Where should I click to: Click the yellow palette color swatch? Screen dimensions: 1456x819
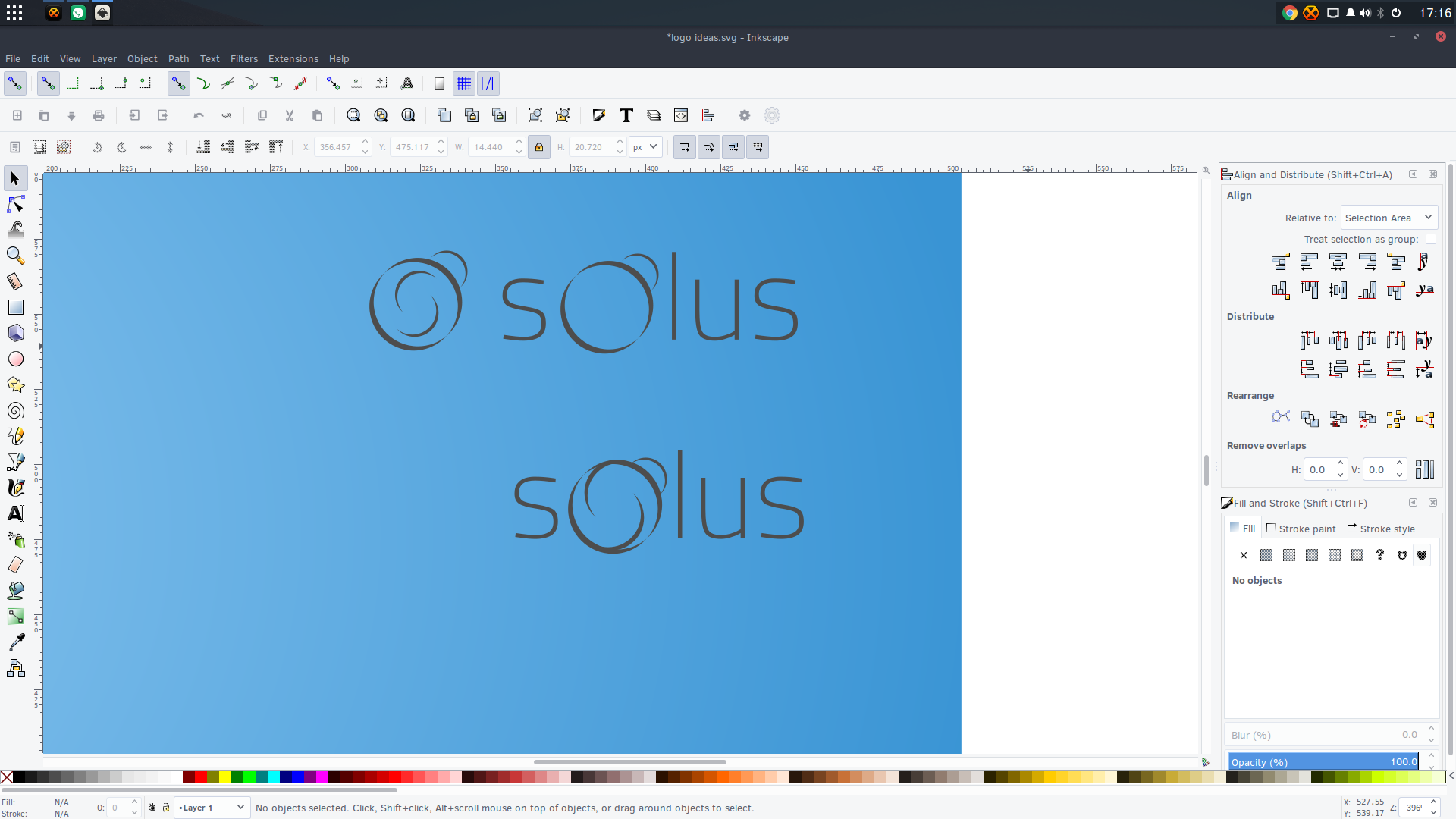225,777
